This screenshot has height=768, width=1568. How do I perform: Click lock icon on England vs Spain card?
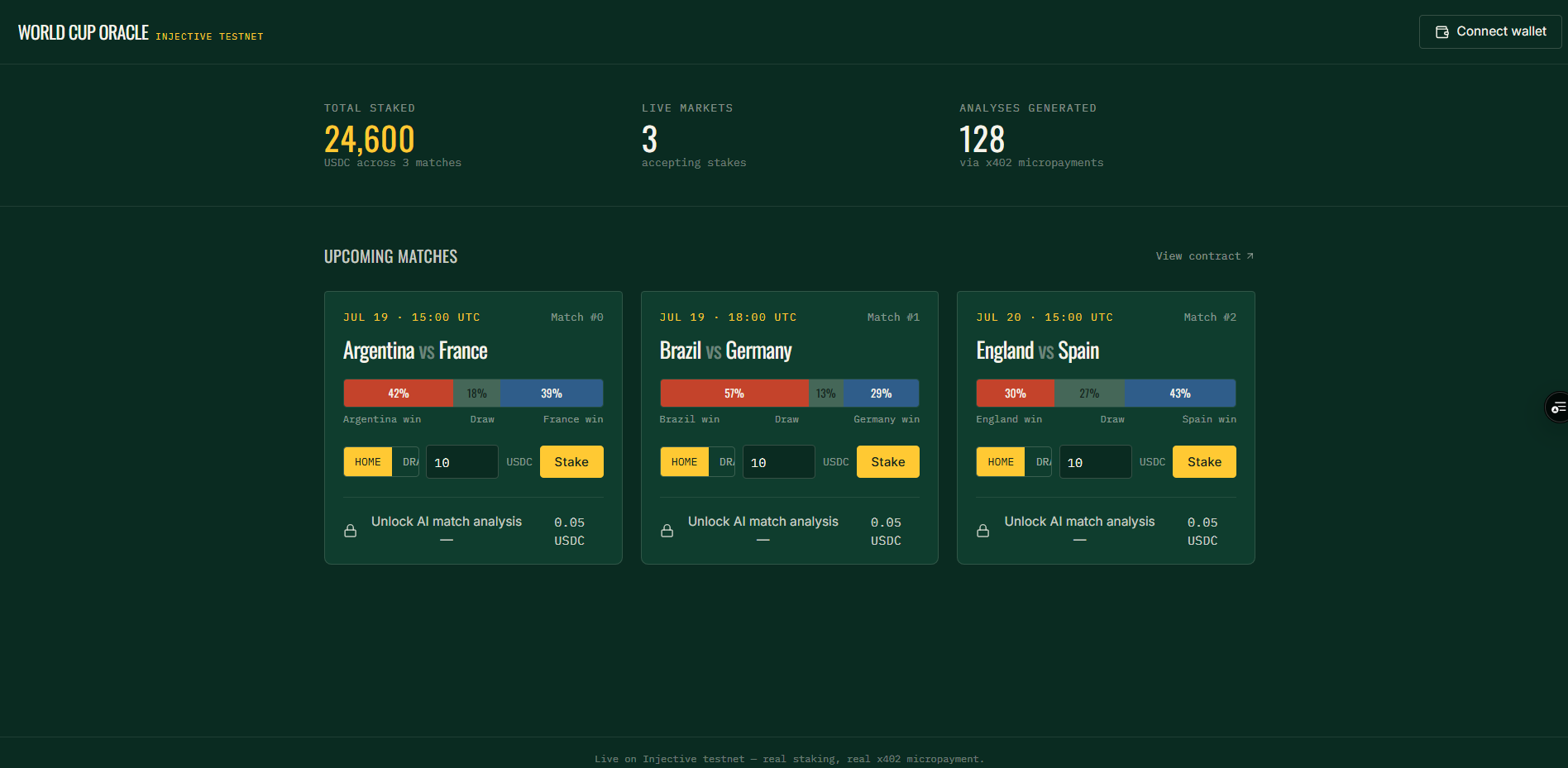coord(983,531)
